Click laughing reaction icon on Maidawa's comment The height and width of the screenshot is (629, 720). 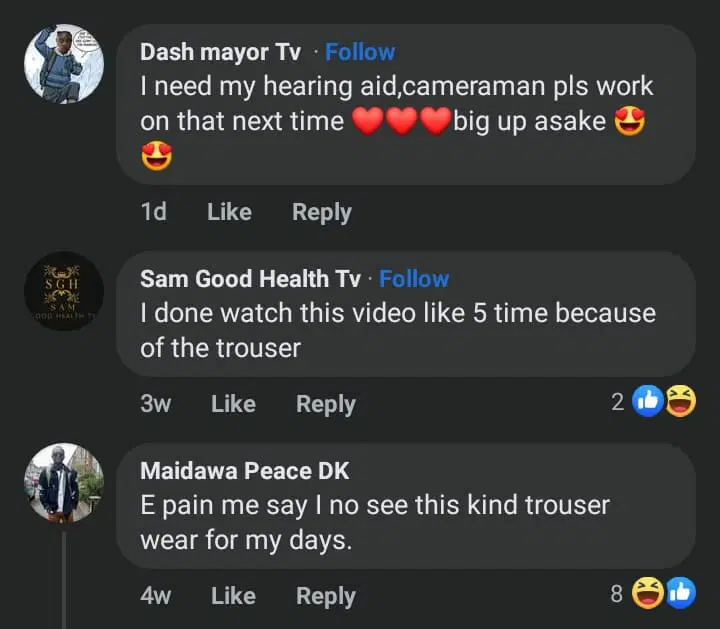(x=649, y=594)
